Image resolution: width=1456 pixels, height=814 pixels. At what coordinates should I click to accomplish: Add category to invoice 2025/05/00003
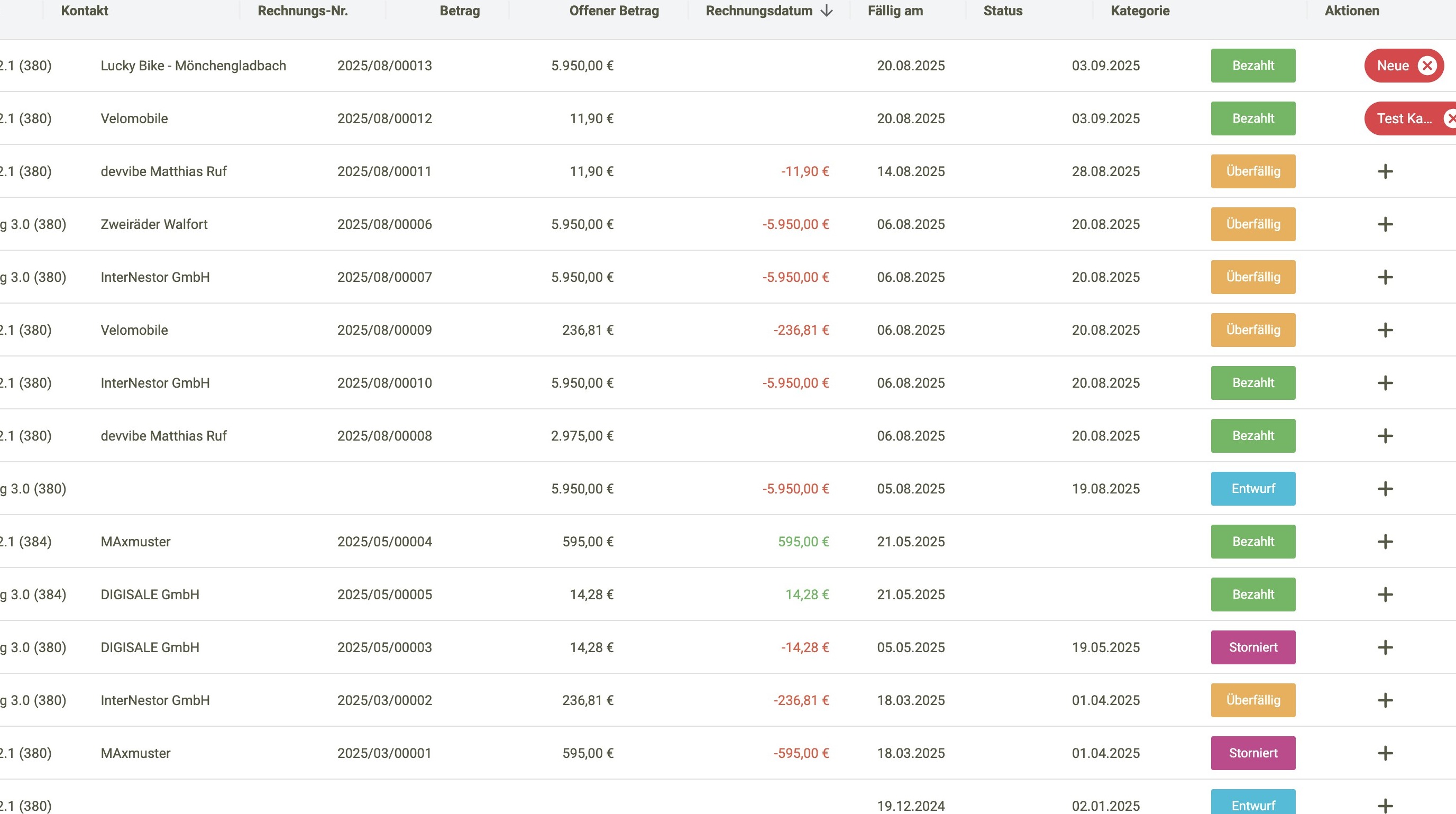(x=1385, y=647)
